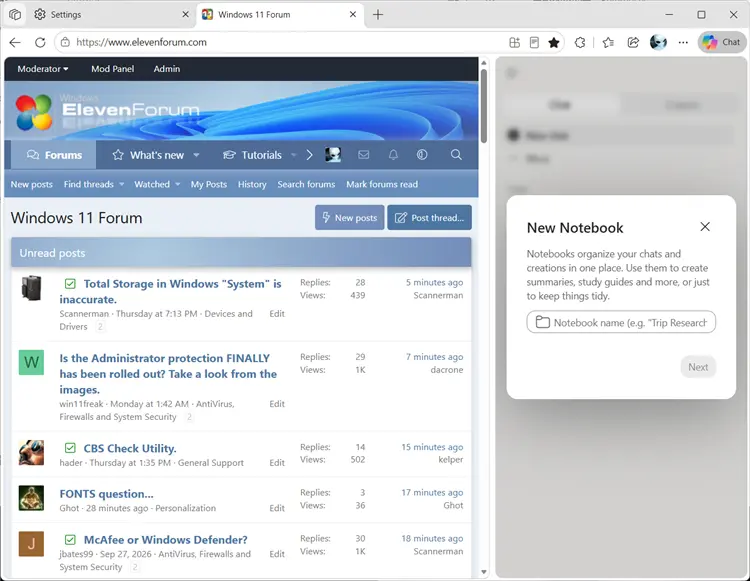This screenshot has width=750, height=581.
Task: Open Admin menu item
Action: [x=166, y=69]
